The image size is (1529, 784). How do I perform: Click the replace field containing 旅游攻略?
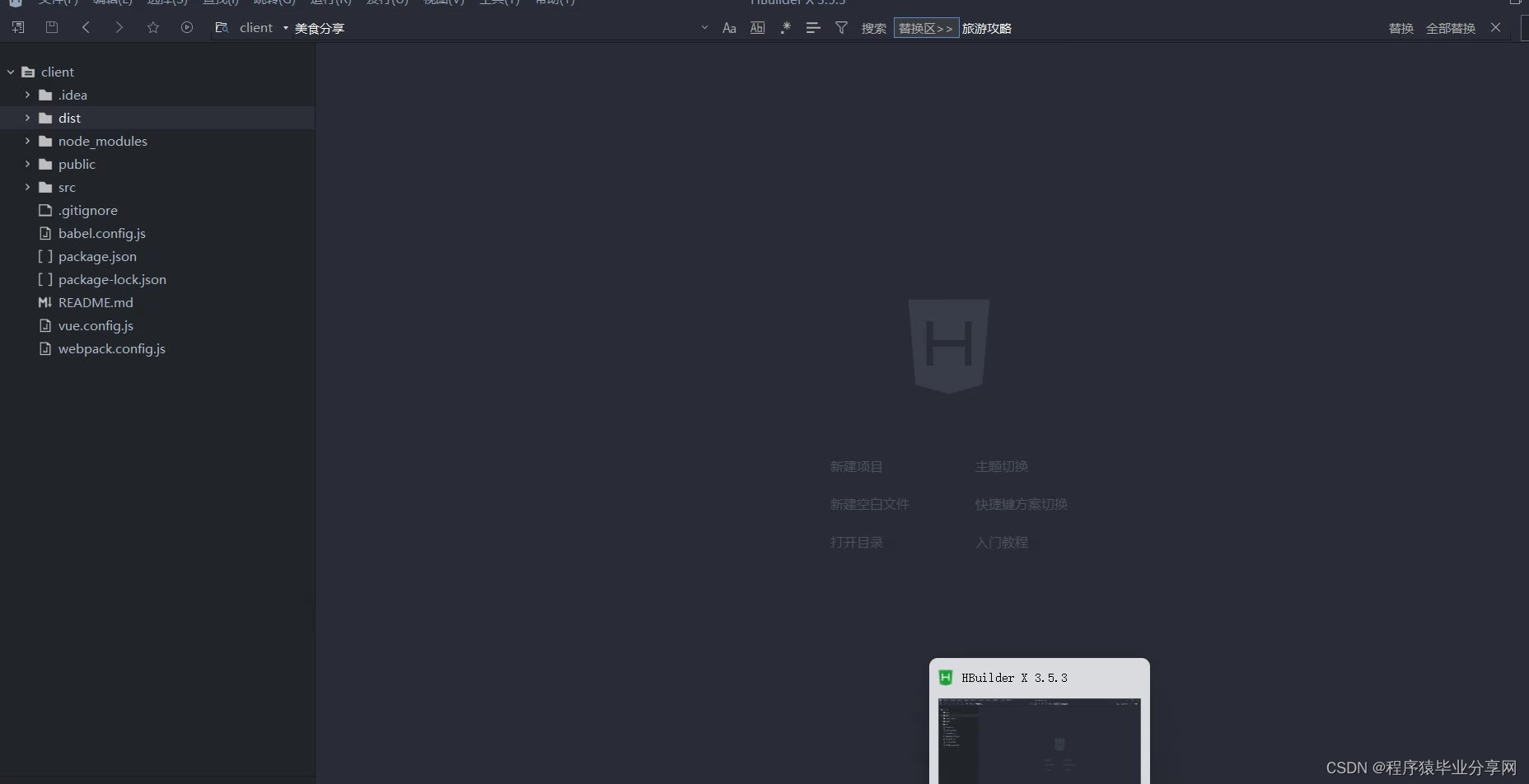(x=1170, y=28)
